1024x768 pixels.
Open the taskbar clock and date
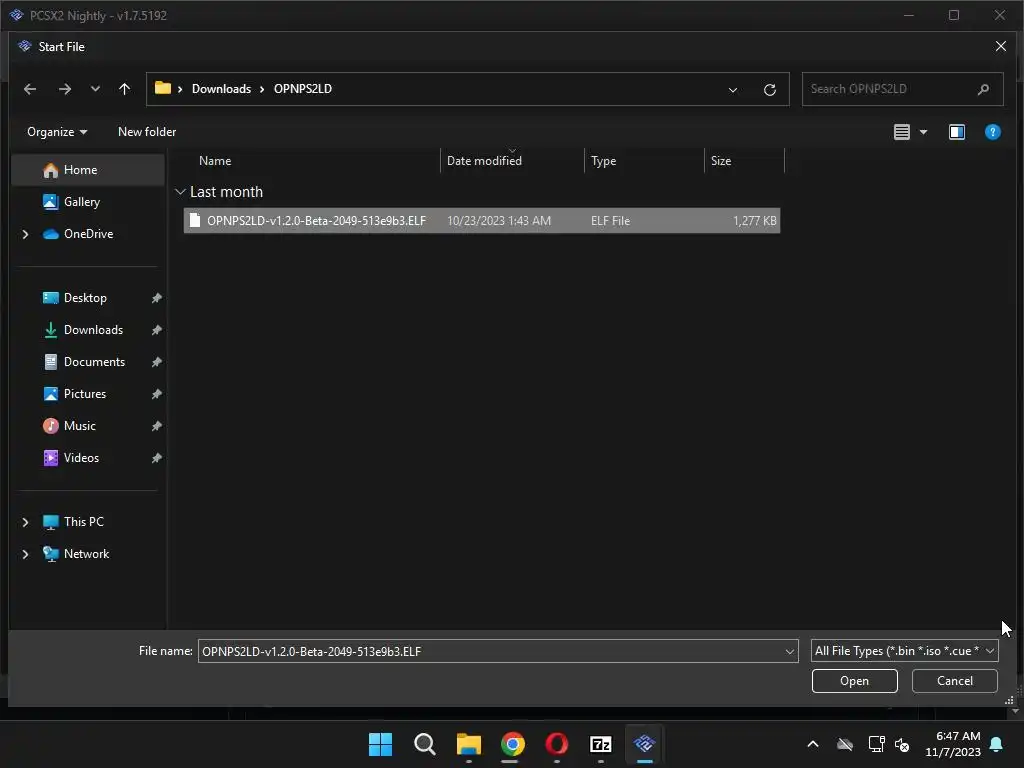[953, 744]
